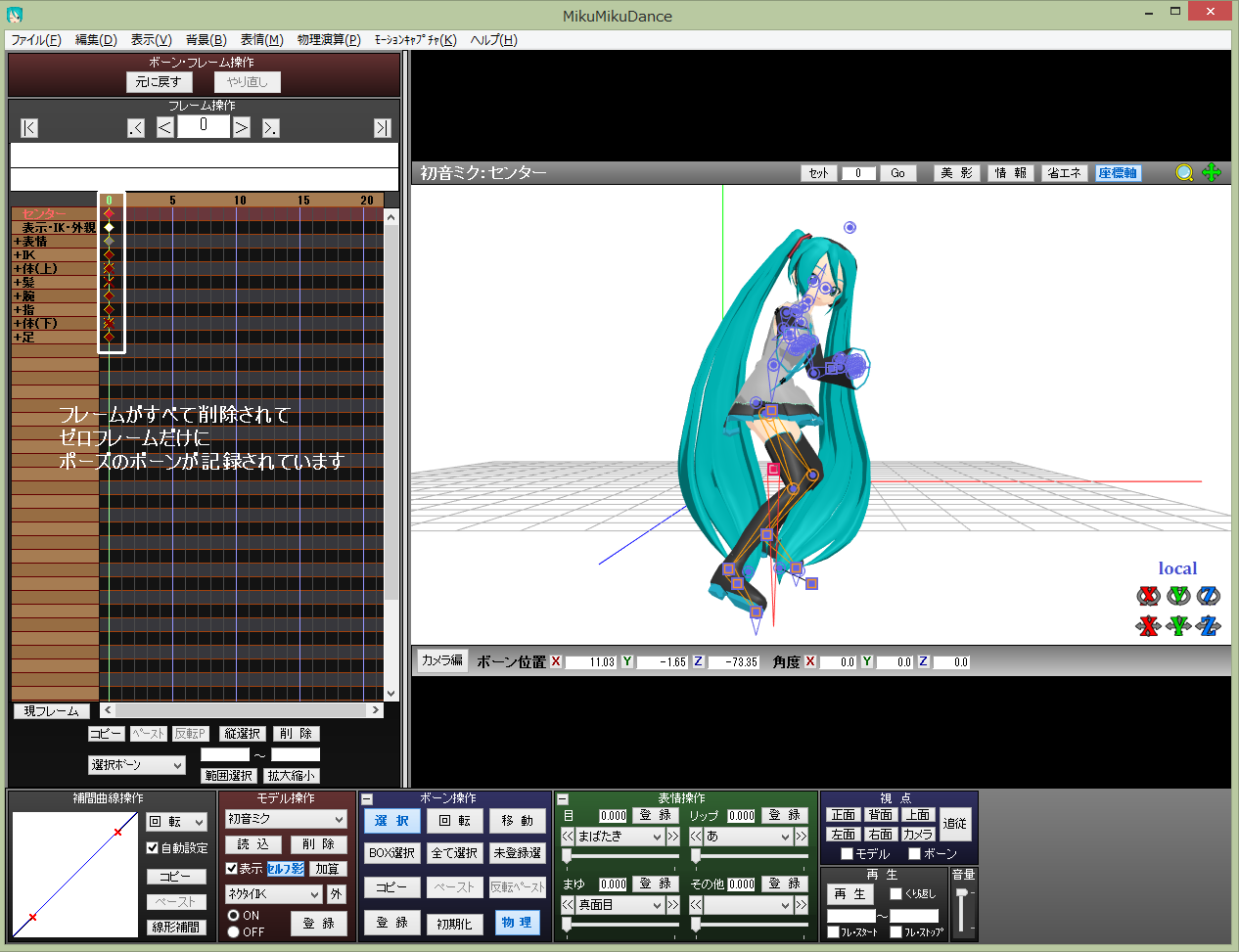Image resolution: width=1239 pixels, height=952 pixels.
Task: Open the 回転 interpolation curve dropdown
Action: pos(177,822)
